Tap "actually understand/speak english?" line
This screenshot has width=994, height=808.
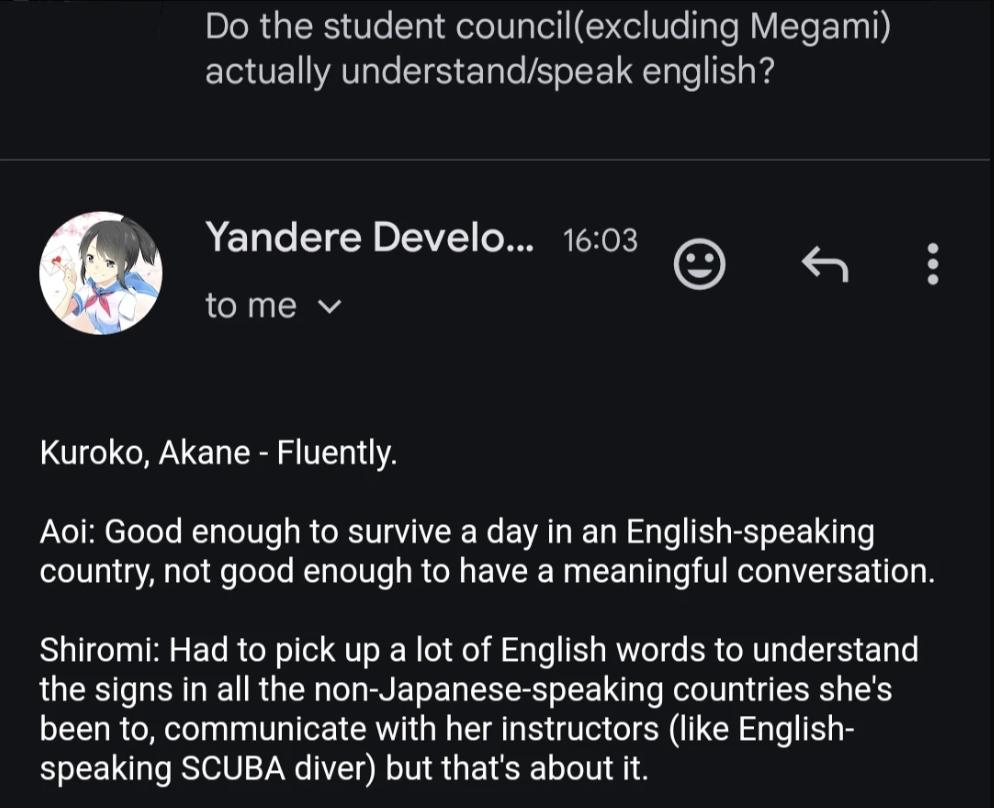point(488,73)
